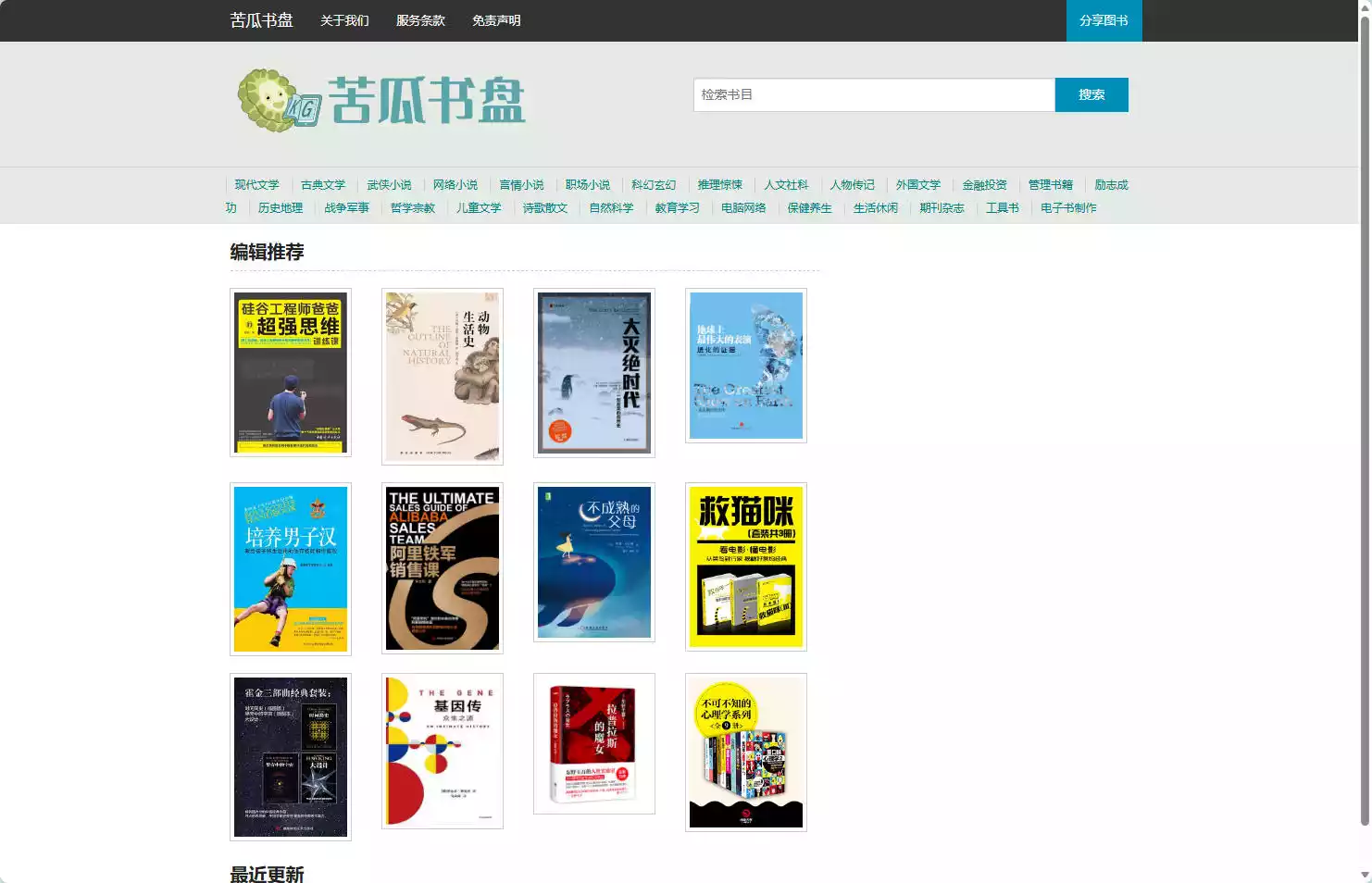Screen dimensions: 1372x883
Task: View the 大灭绝时代 book cover
Action: point(594,373)
